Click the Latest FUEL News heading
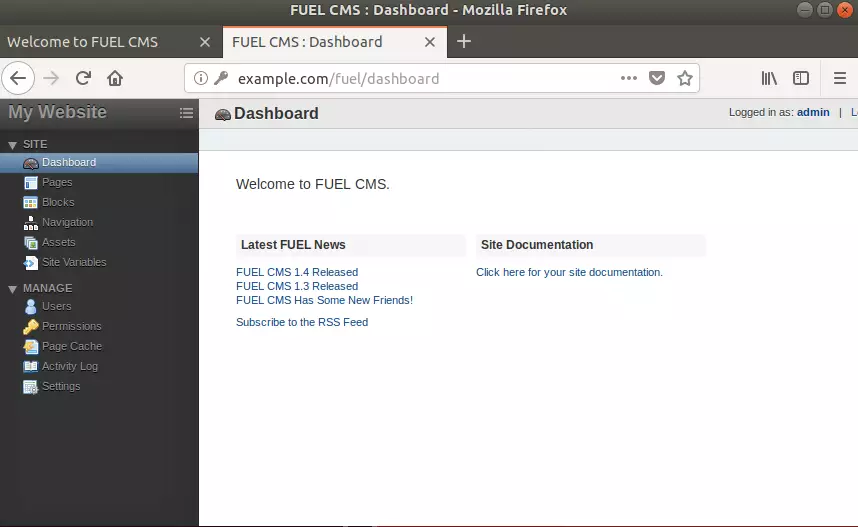Screen dimensions: 858x527 click(x=293, y=245)
